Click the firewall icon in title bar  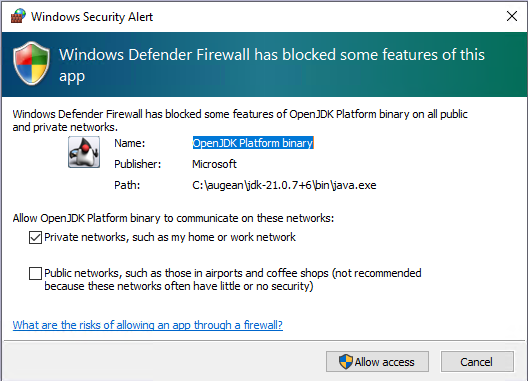point(18,16)
